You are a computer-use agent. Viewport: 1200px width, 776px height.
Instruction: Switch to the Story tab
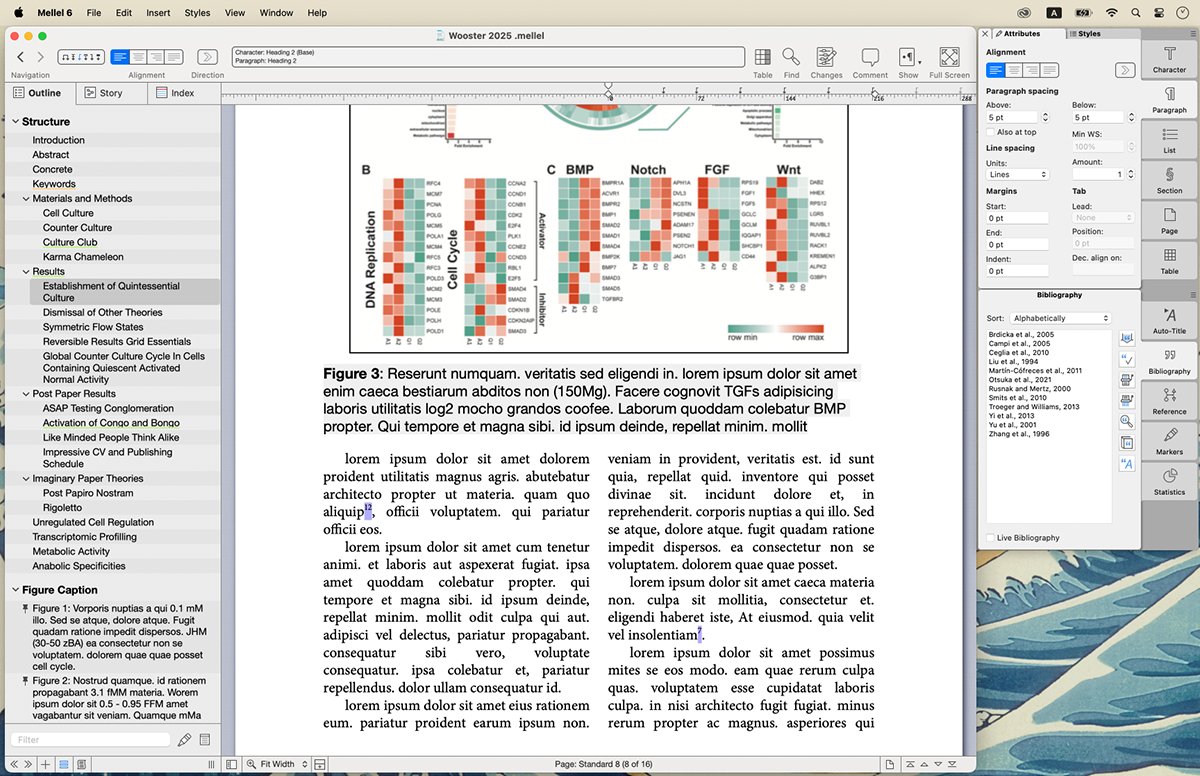111,93
